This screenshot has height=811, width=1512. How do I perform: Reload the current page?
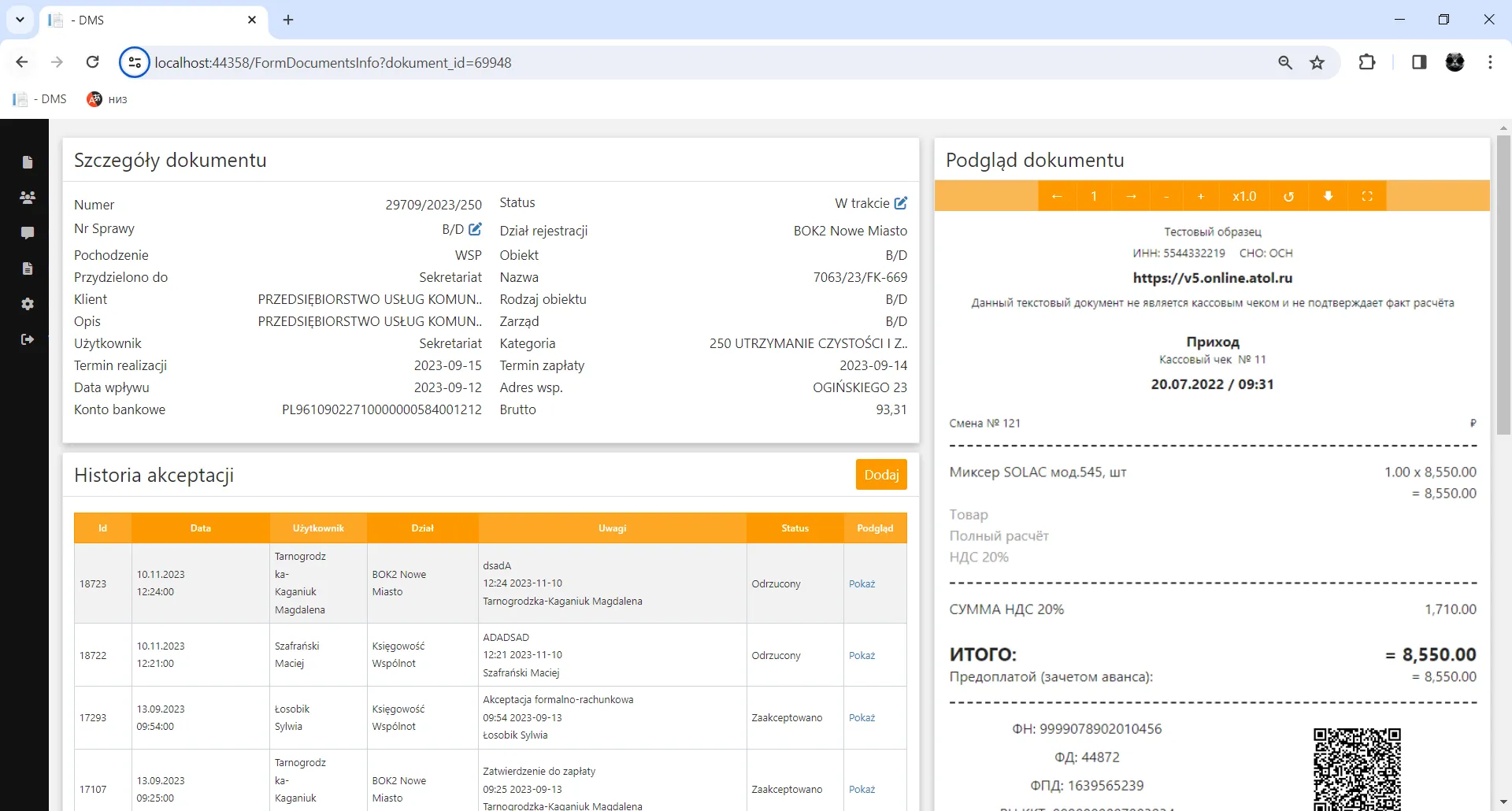[92, 62]
